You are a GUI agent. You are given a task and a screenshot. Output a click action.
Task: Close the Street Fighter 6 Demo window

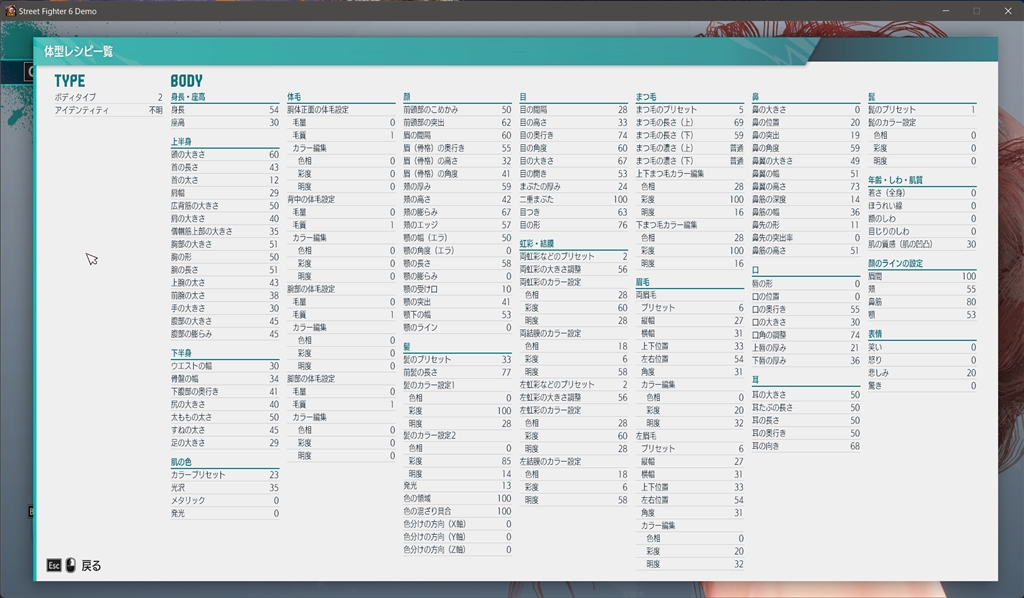tap(1008, 10)
